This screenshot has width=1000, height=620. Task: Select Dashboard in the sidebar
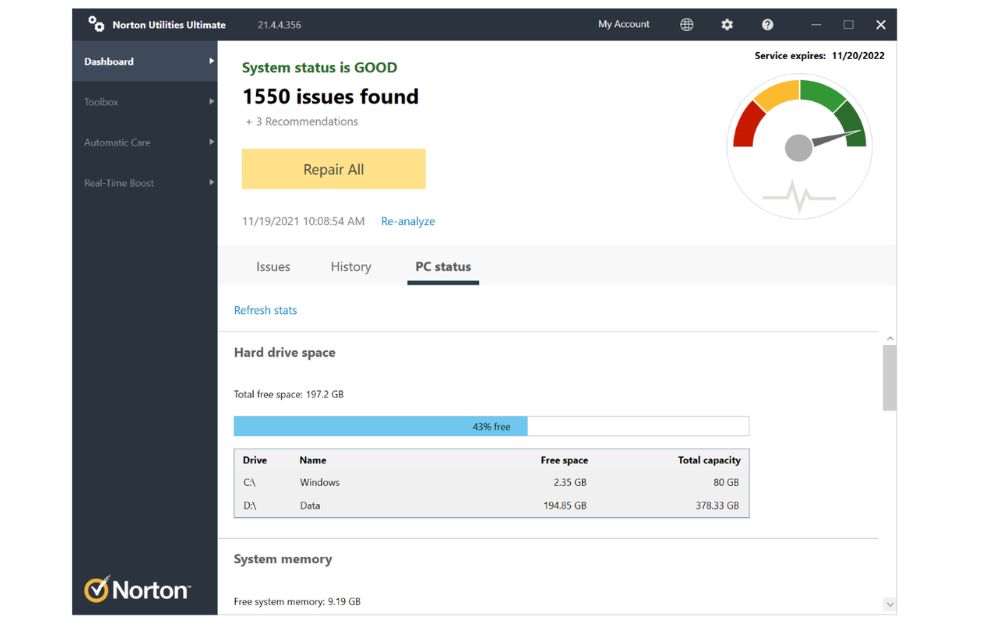144,61
